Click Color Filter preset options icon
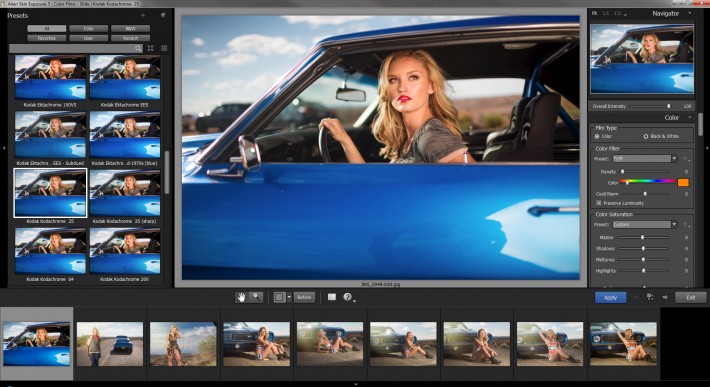The image size is (710, 387). (x=686, y=159)
